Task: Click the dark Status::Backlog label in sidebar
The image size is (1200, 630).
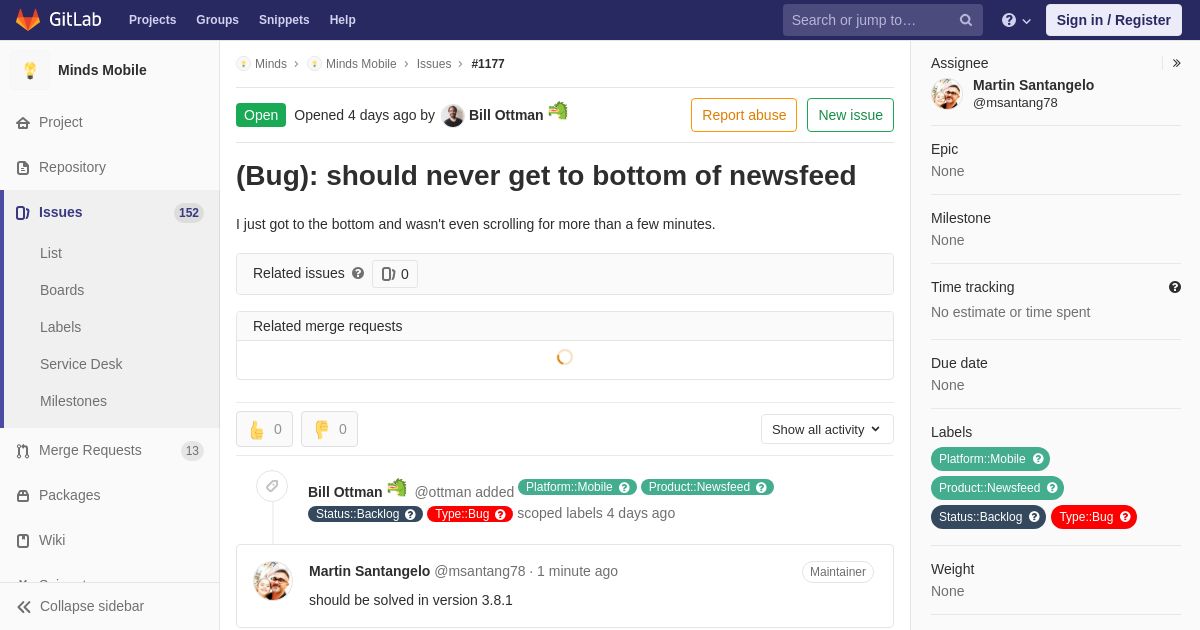Action: coord(988,517)
